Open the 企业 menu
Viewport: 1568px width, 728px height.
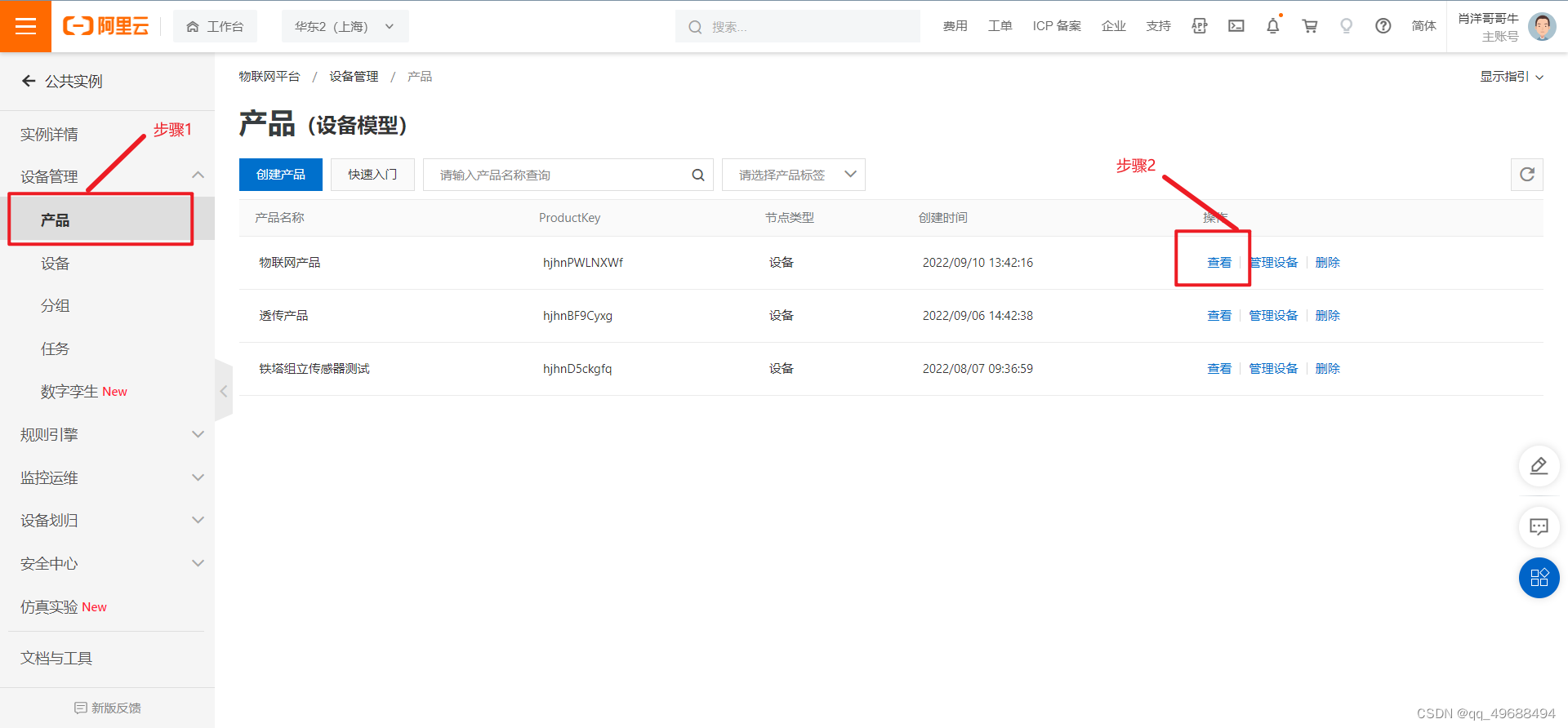pyautogui.click(x=1113, y=26)
